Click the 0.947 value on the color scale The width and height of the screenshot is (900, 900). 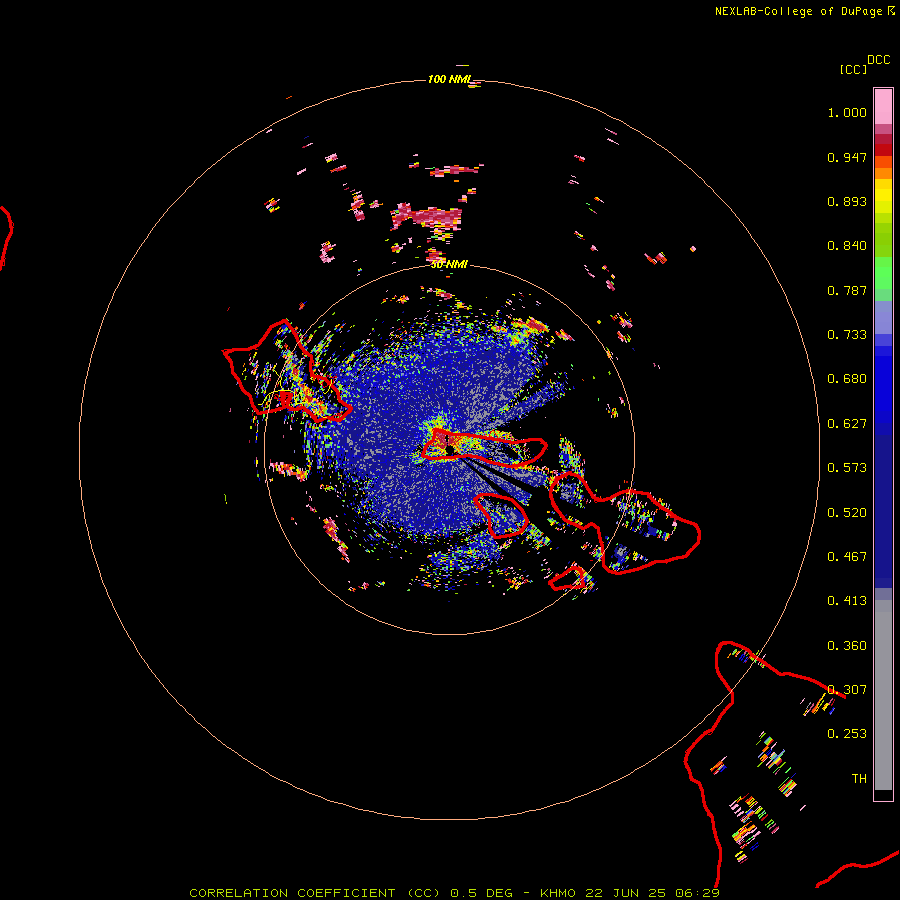[x=847, y=157]
